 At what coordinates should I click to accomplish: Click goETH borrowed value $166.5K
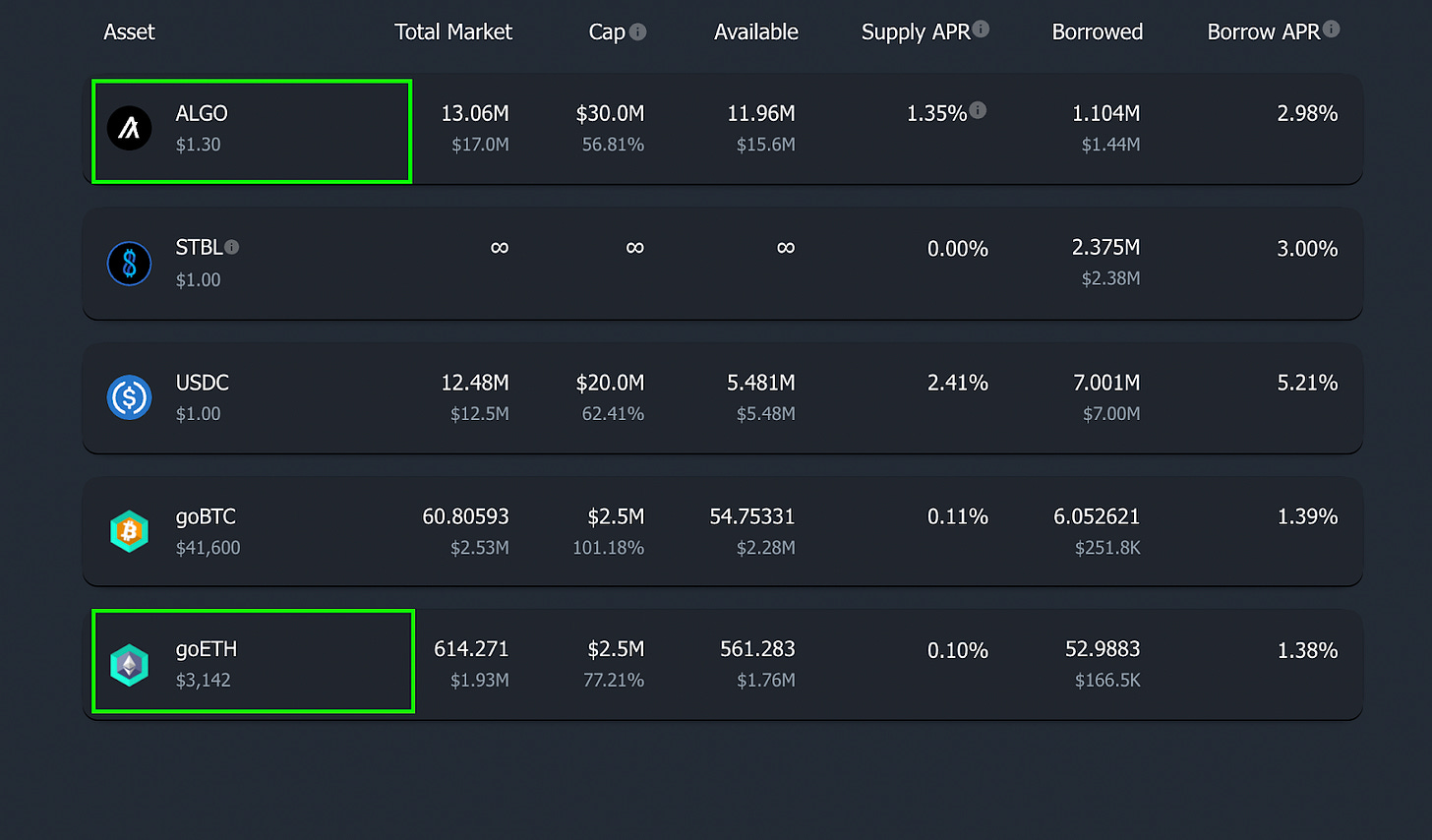(x=1107, y=680)
